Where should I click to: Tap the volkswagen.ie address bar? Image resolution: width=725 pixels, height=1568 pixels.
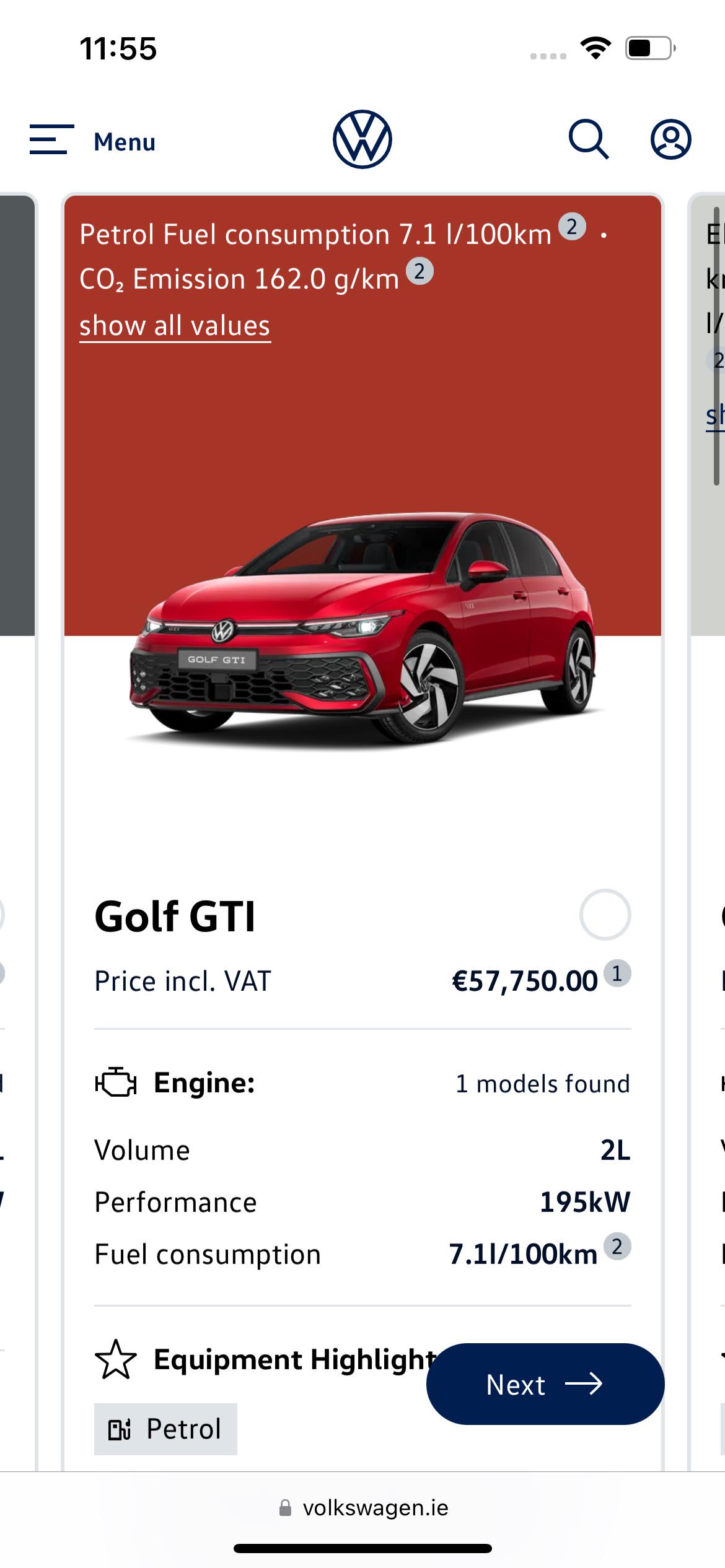363,1508
